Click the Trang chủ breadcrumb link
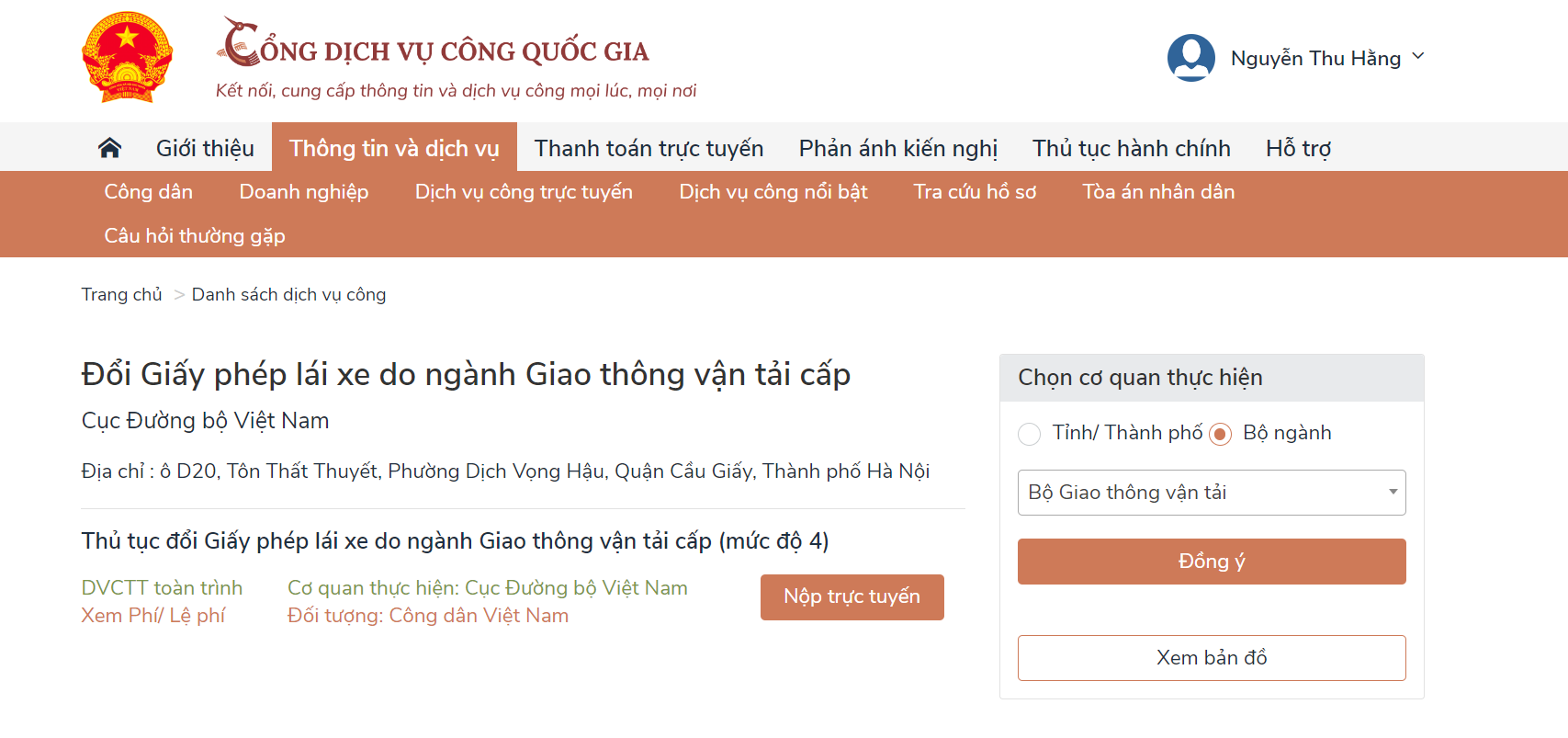Viewport: 1568px width, 738px height. click(121, 295)
